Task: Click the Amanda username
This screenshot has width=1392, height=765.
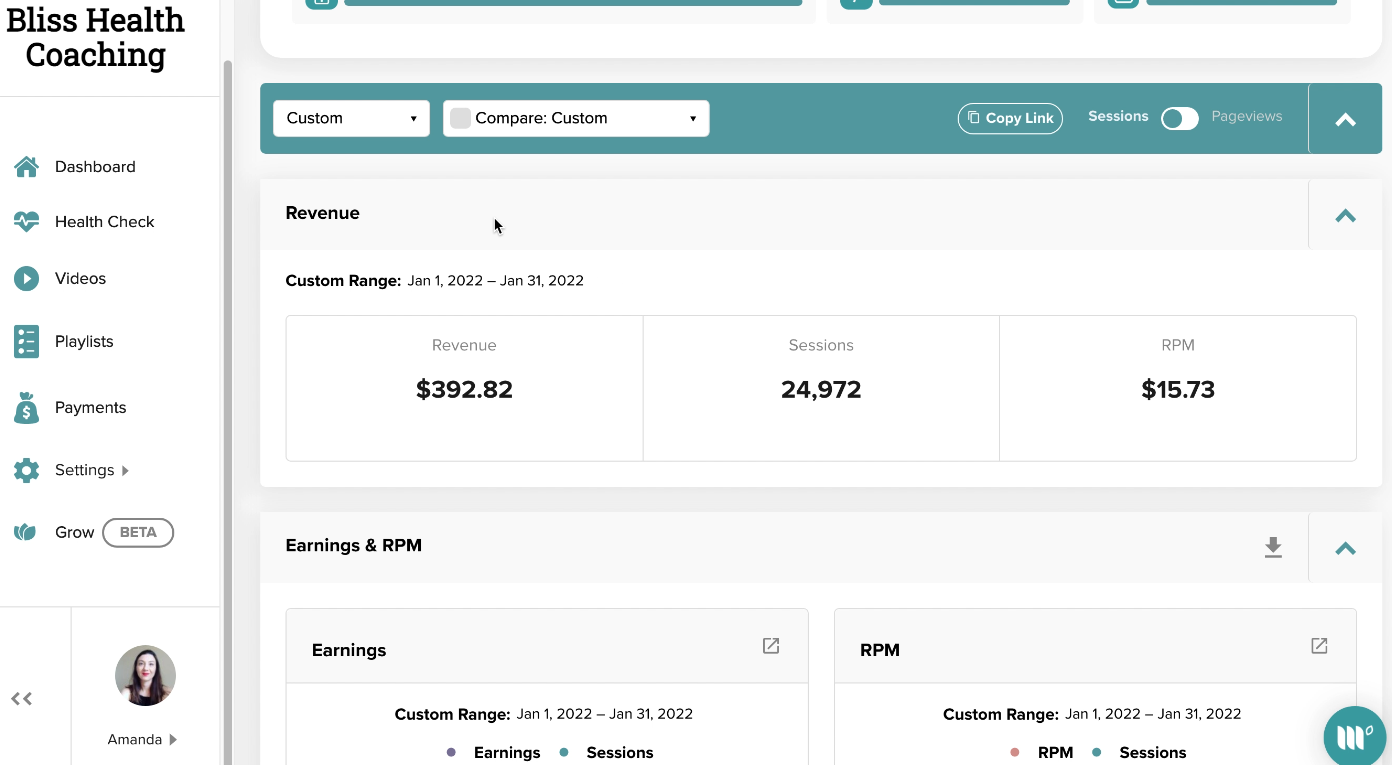Action: pyautogui.click(x=135, y=740)
